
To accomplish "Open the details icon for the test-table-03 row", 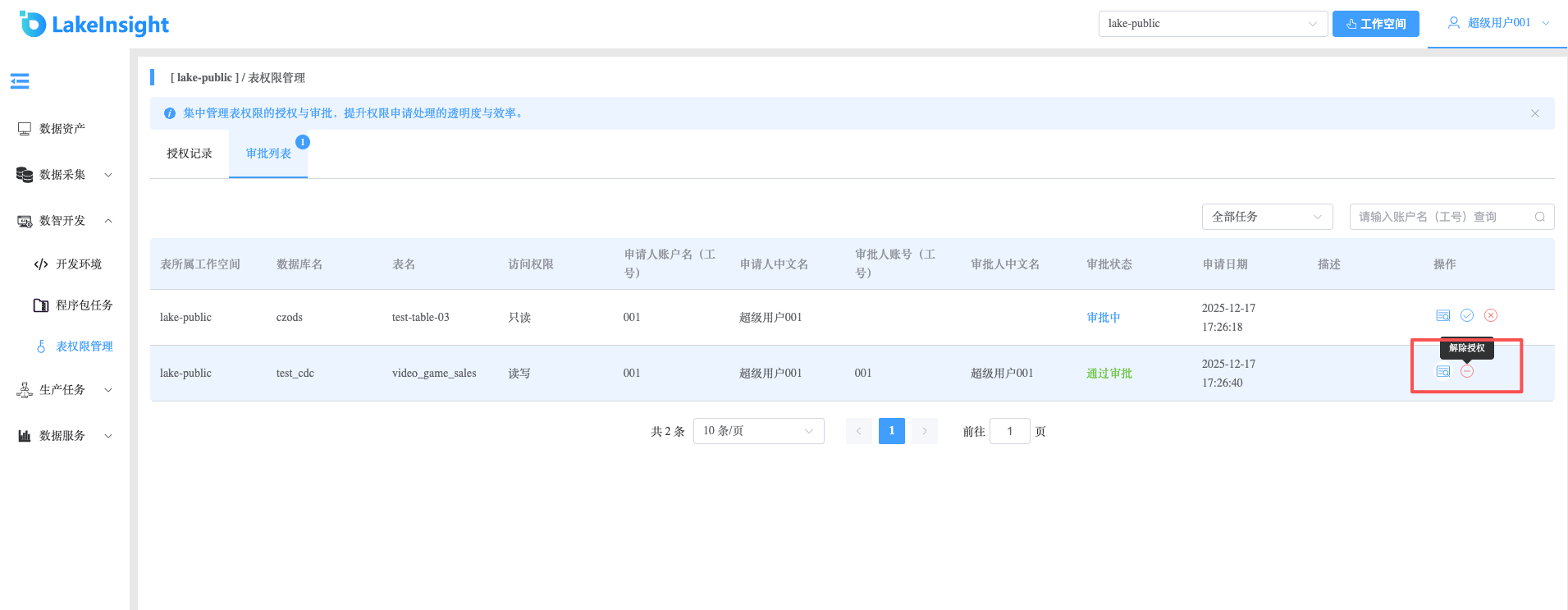I will point(1443,315).
